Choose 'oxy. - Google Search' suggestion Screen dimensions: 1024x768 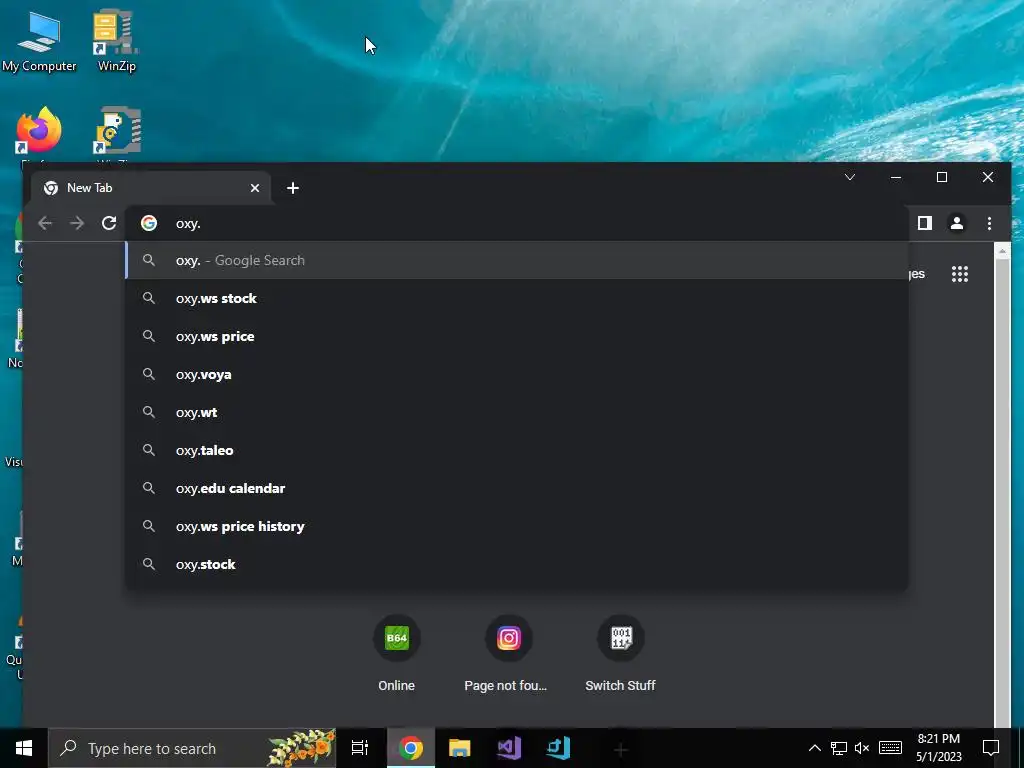[x=516, y=260]
